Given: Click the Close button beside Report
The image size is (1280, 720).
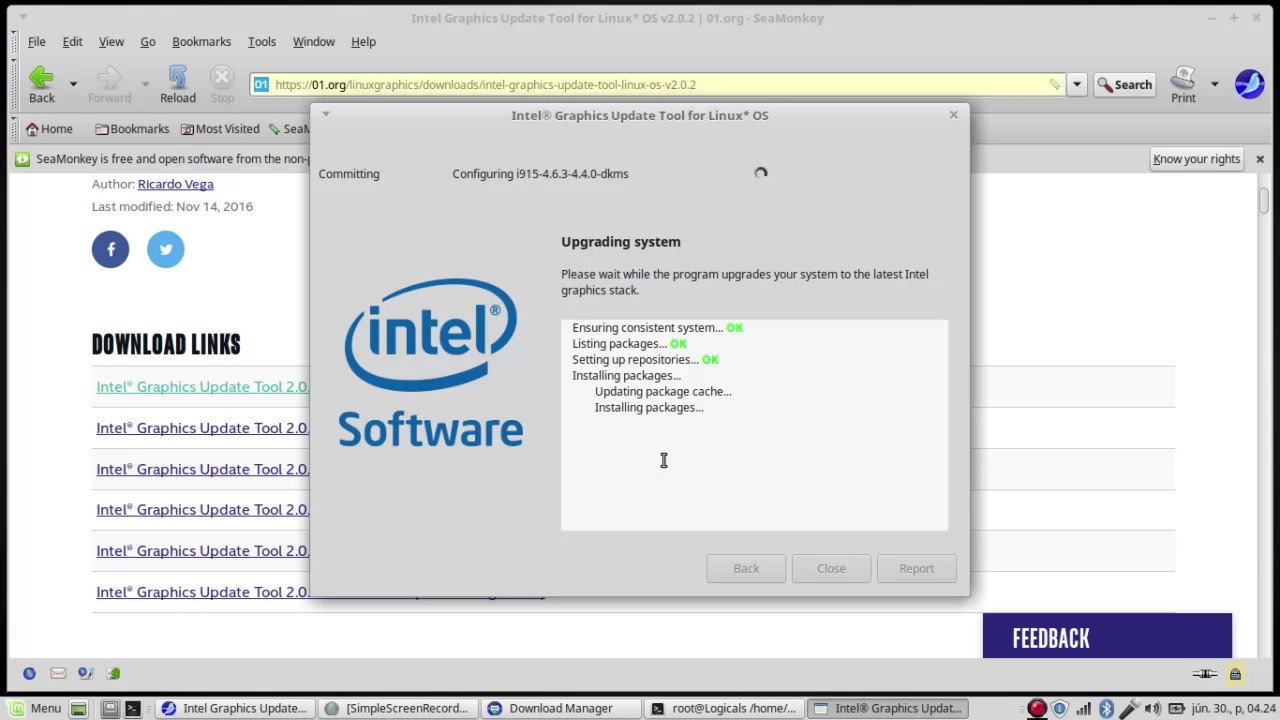Looking at the screenshot, I should click(x=831, y=568).
